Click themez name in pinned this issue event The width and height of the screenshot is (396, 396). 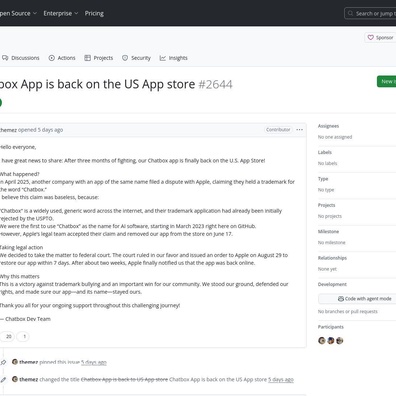[x=29, y=362]
